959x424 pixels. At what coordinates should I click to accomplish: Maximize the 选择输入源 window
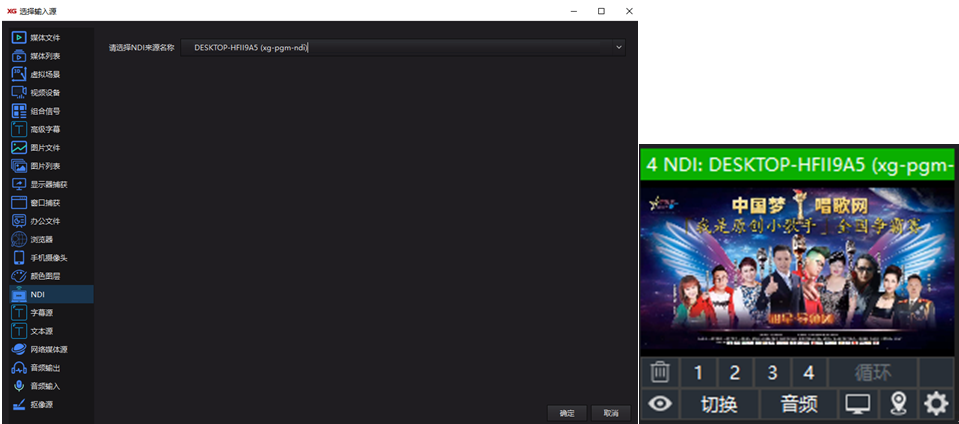602,11
